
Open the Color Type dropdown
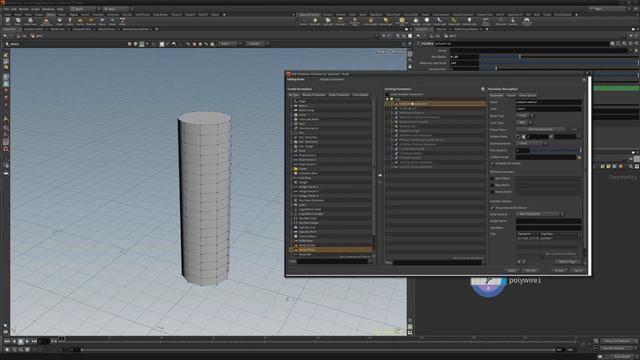524,122
